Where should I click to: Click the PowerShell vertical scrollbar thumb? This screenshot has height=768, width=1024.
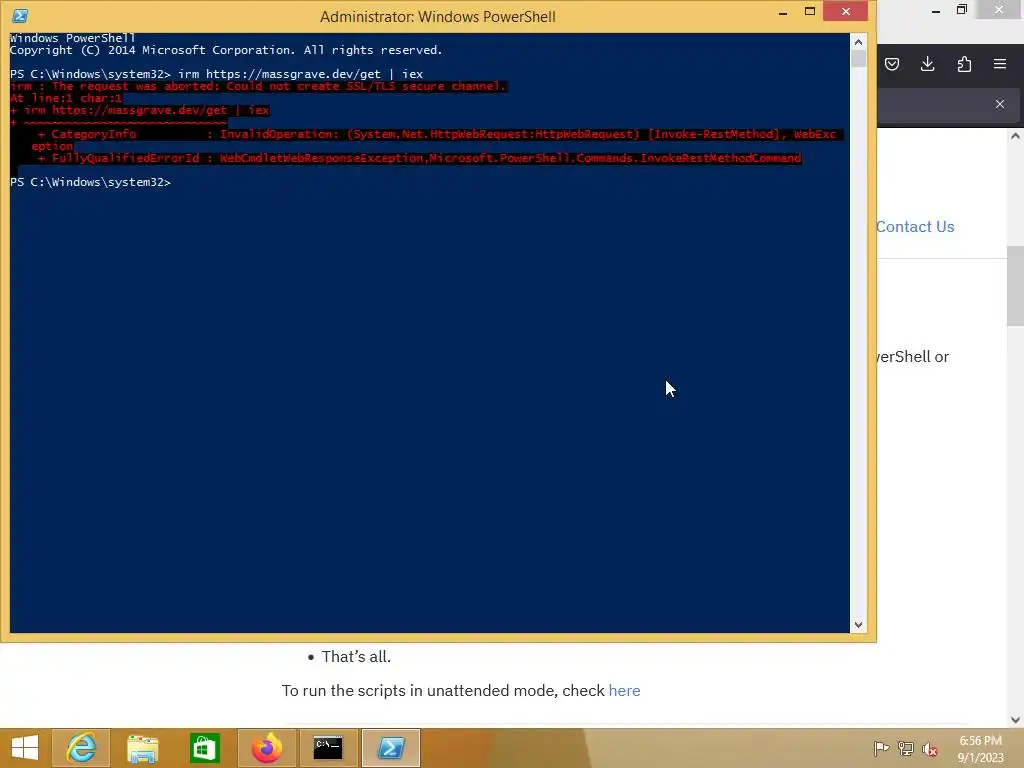[858, 59]
